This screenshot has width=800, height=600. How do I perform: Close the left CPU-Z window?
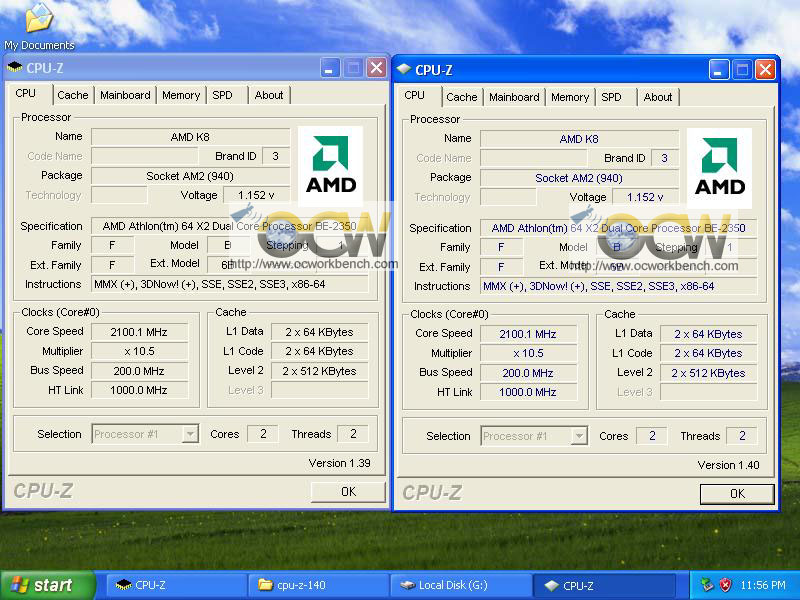coord(376,68)
